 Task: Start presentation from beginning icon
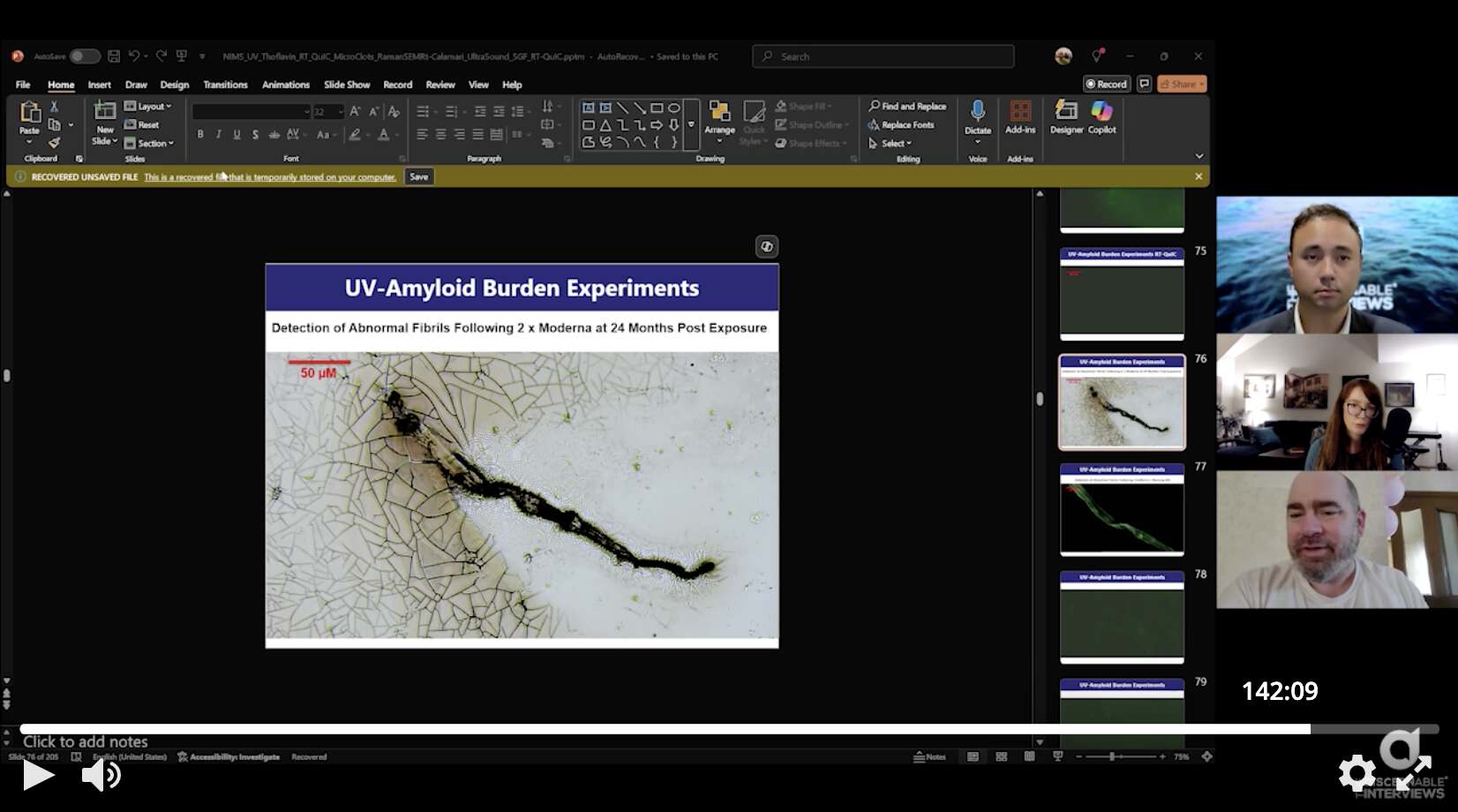[182, 56]
